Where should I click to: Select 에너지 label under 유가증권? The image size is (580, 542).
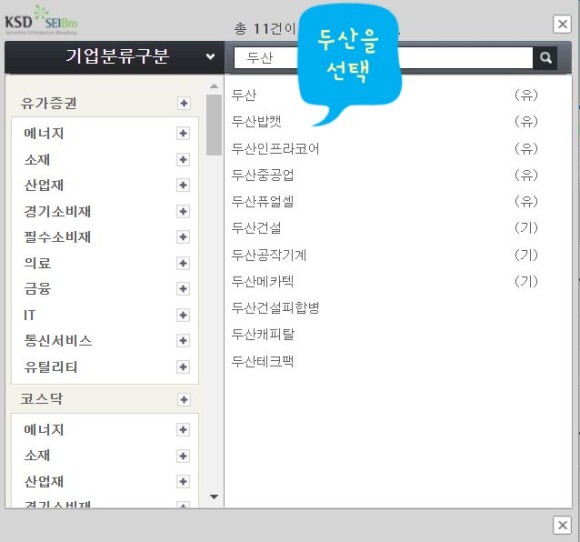(44, 134)
